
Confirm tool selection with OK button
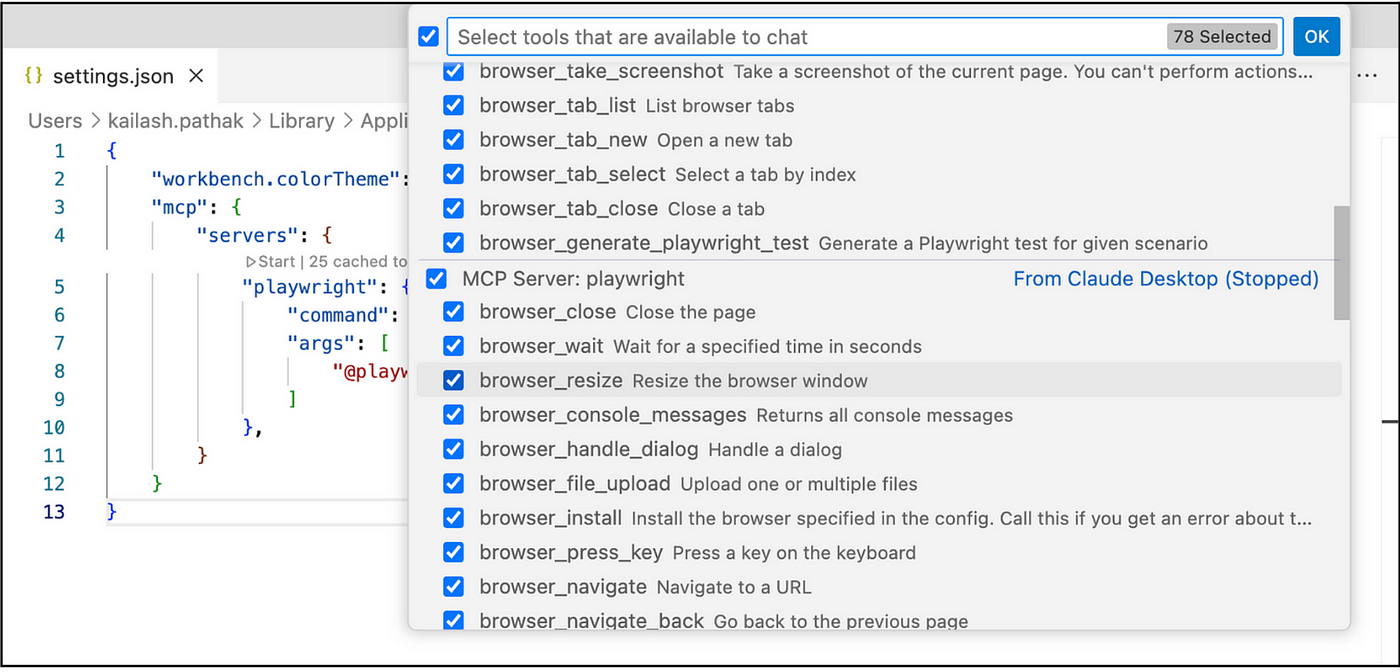[1316, 37]
